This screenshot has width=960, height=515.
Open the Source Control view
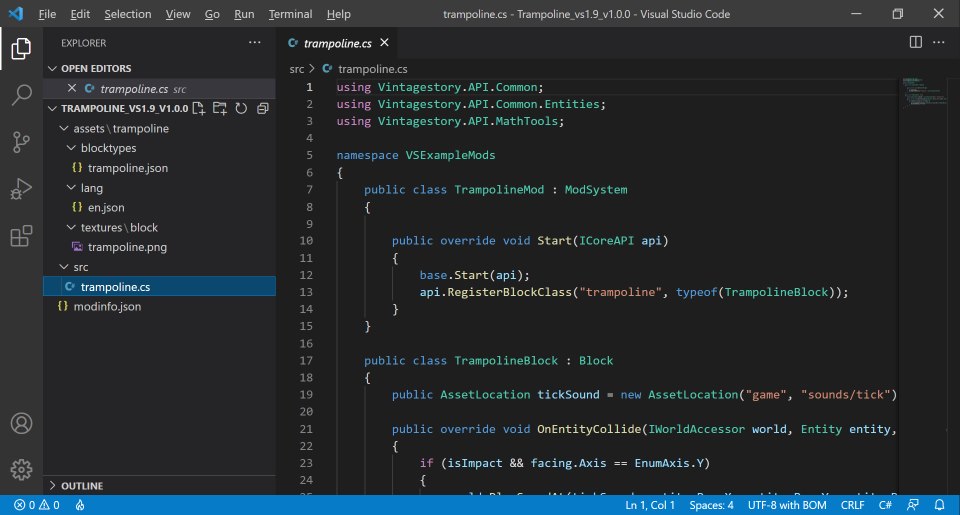click(21, 142)
